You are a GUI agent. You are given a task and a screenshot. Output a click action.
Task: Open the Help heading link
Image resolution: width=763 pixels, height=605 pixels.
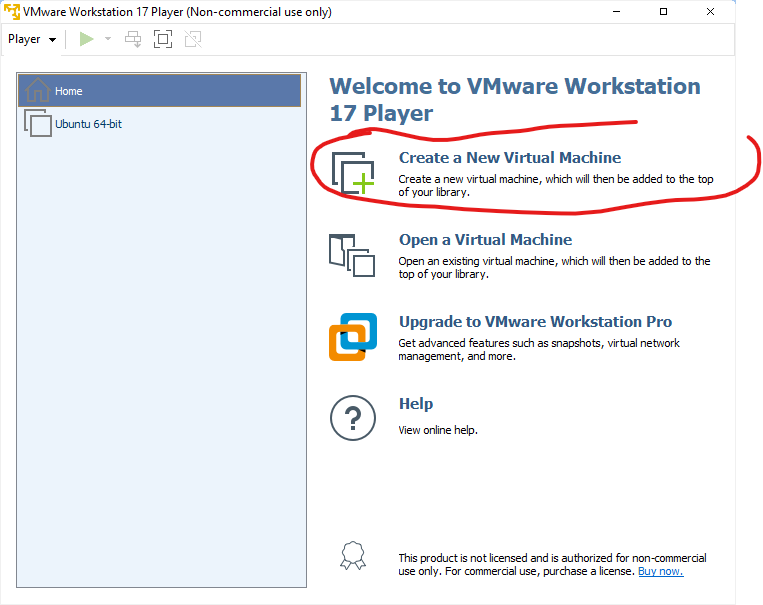coord(416,404)
